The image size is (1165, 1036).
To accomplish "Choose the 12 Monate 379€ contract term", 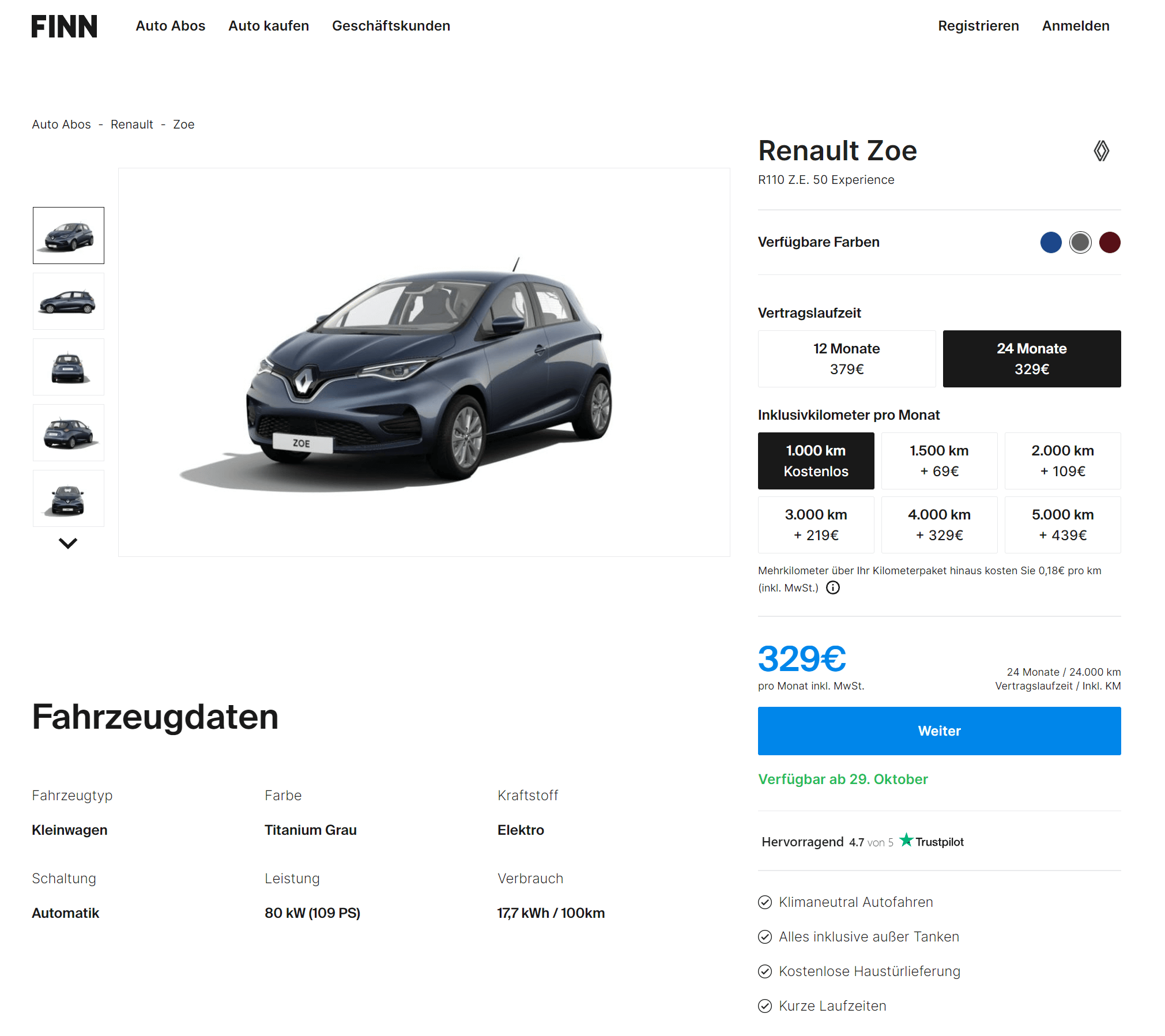I will click(x=847, y=359).
